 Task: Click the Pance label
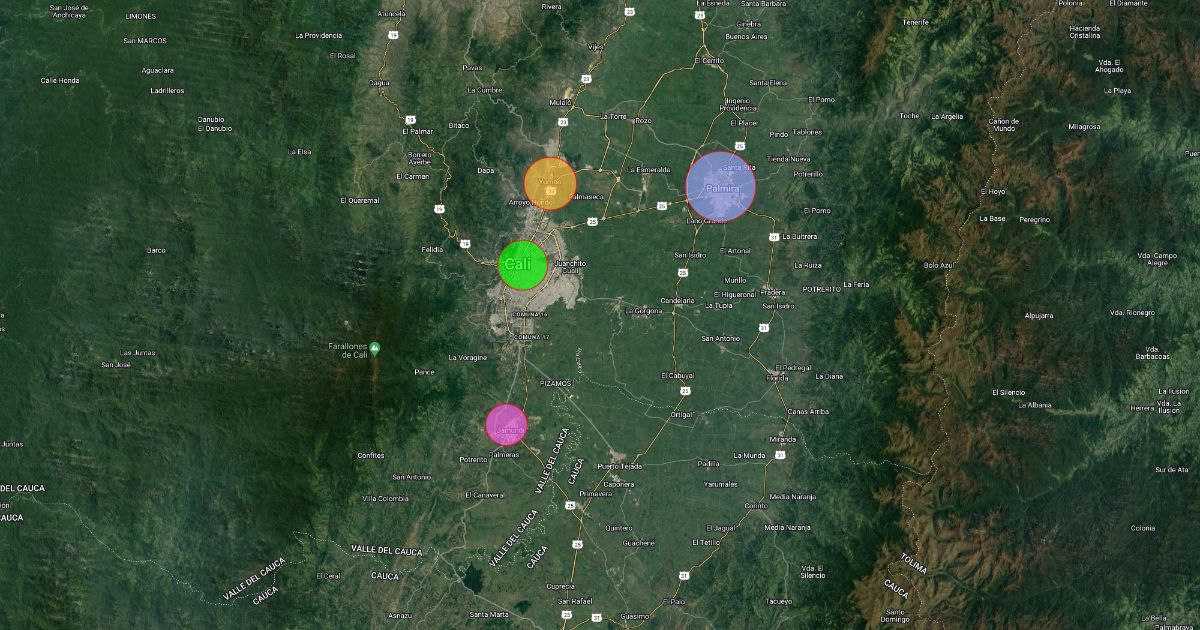424,372
